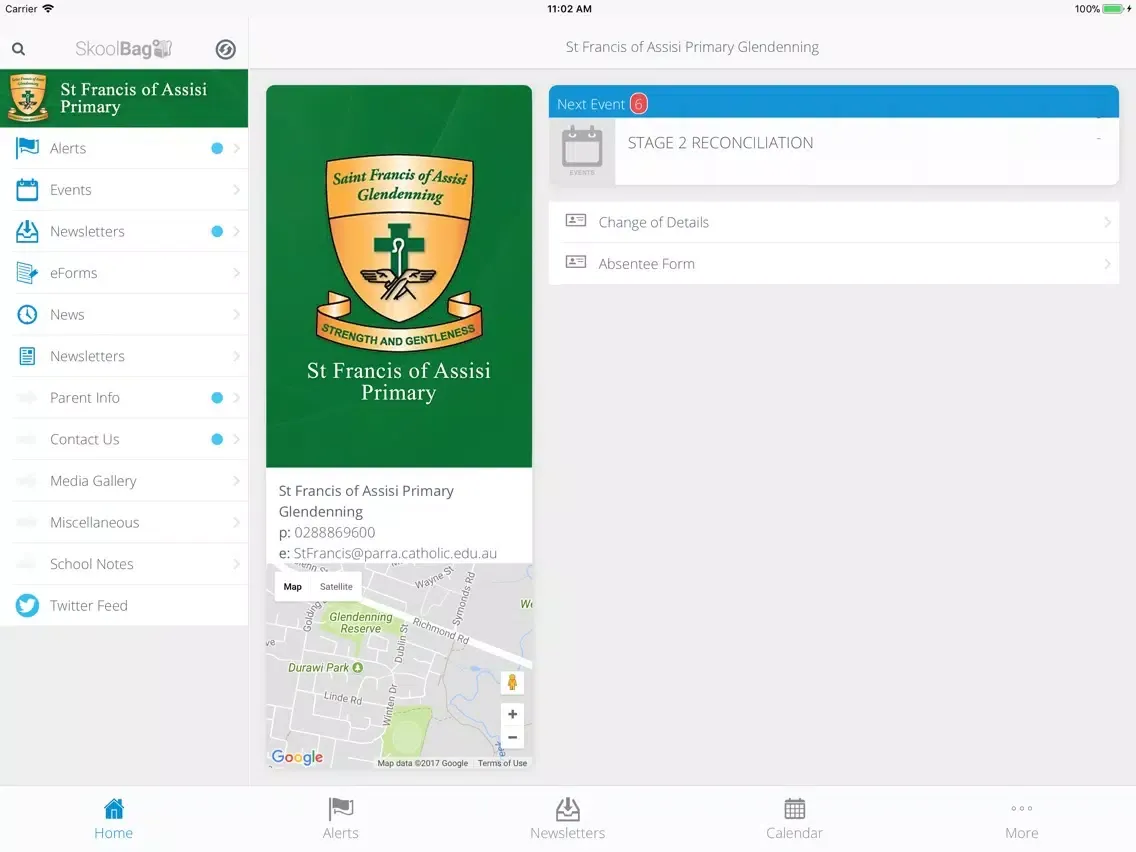Viewport: 1136px width, 852px height.
Task: Tap the Next Event header bar
Action: (x=834, y=102)
